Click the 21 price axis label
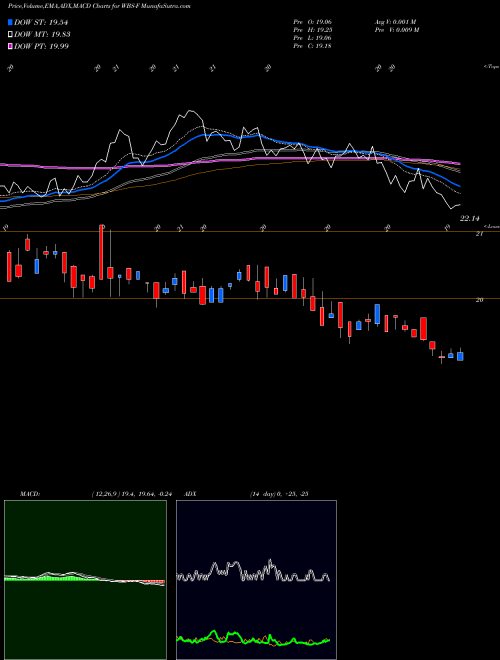Screen dimensions: 500x660 [x=479, y=234]
